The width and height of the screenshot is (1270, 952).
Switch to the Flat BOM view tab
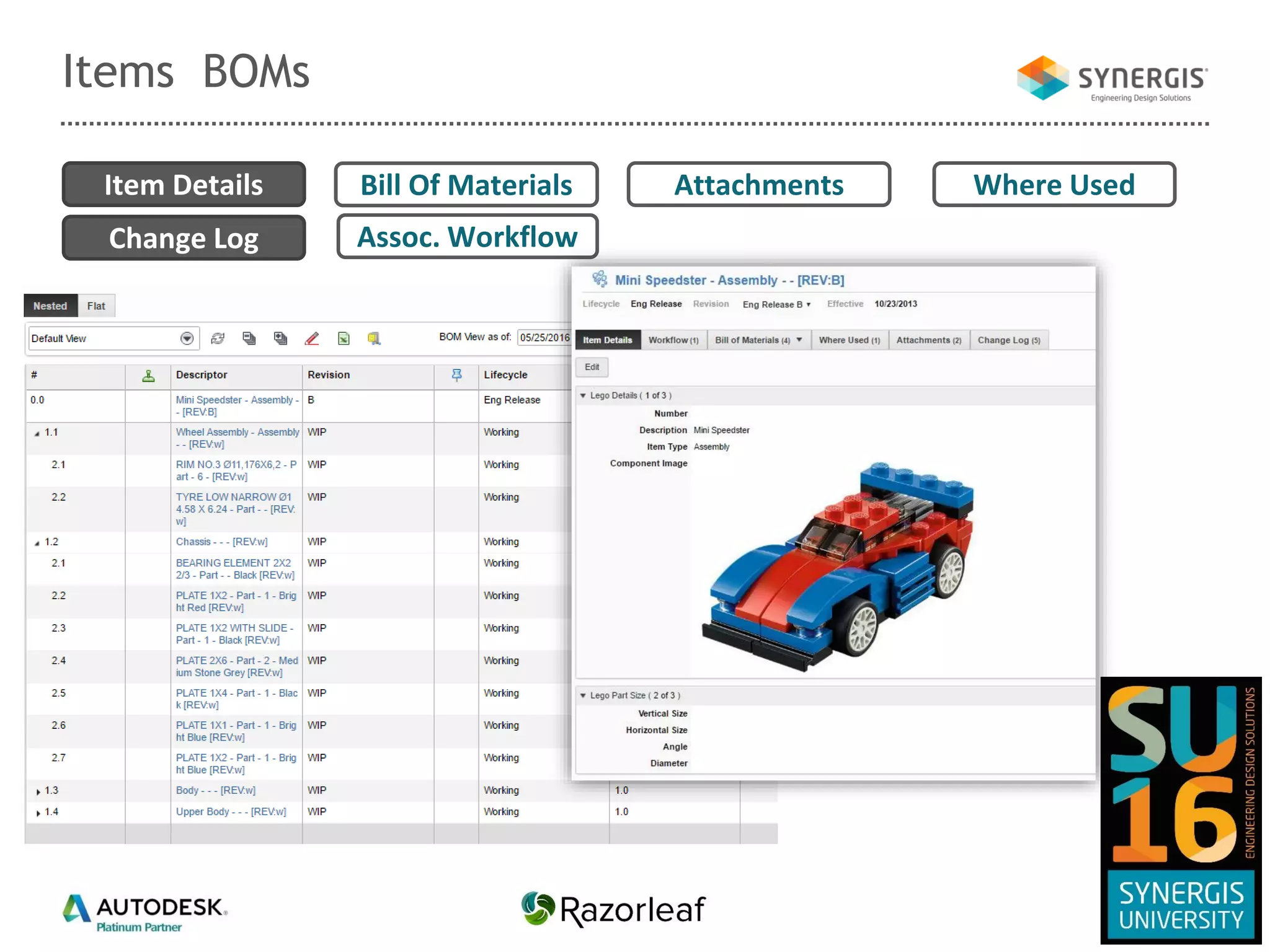[x=96, y=306]
